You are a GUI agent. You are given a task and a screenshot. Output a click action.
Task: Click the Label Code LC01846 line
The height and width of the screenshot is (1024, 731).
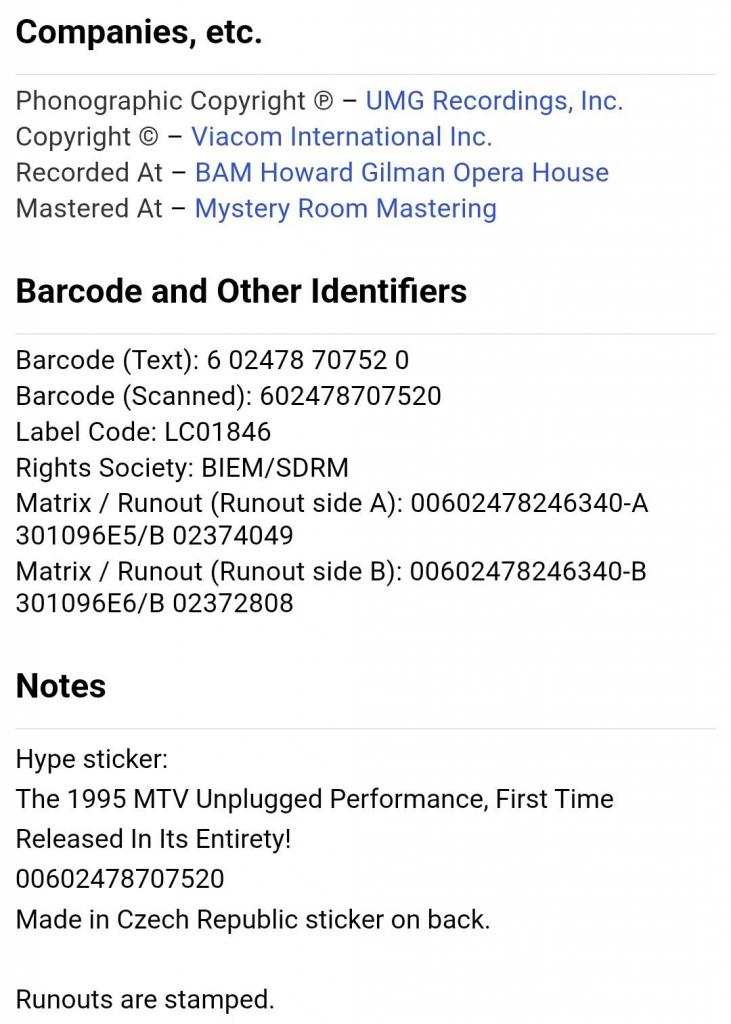(143, 432)
